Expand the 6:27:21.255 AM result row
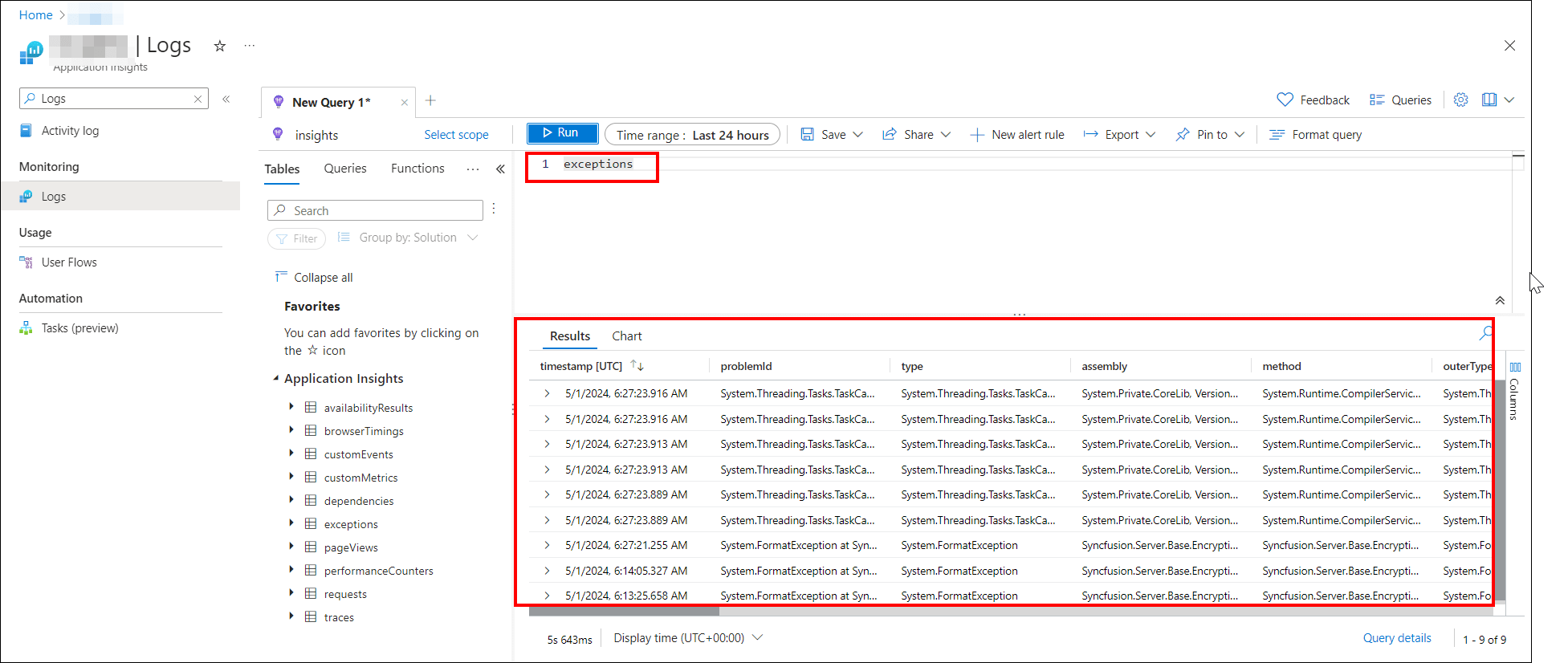 point(547,545)
